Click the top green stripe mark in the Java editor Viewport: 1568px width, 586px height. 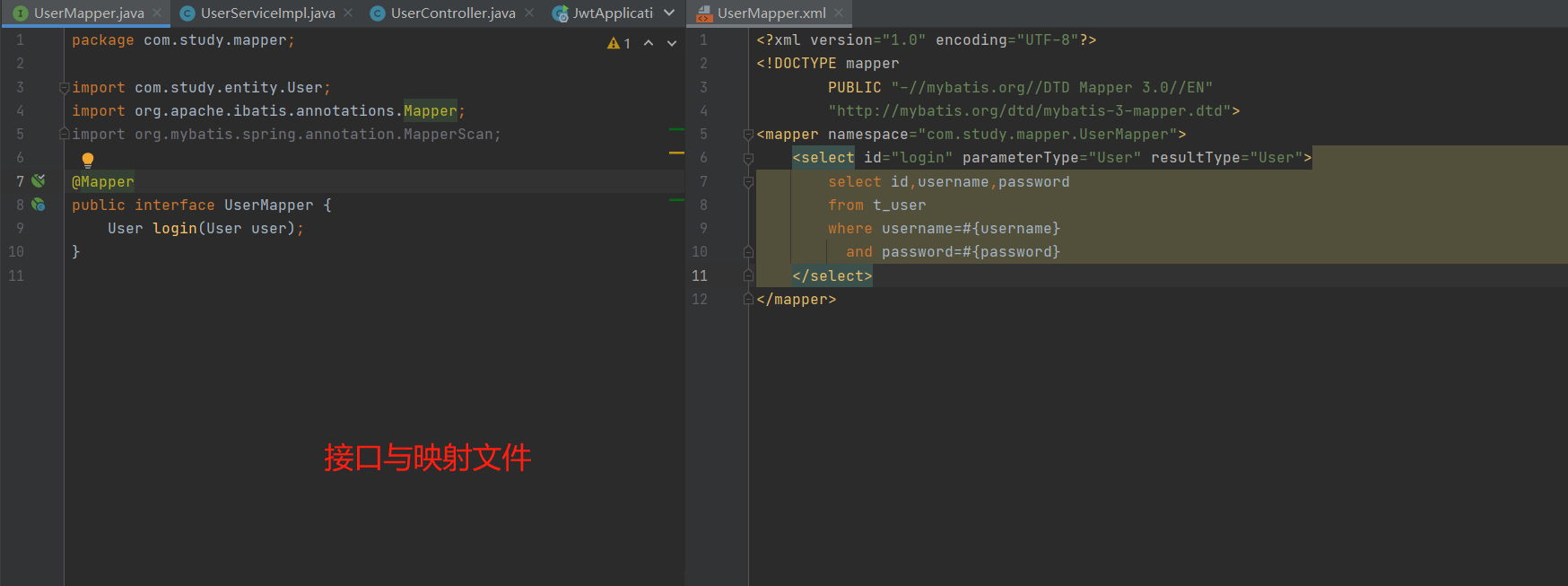[x=676, y=129]
